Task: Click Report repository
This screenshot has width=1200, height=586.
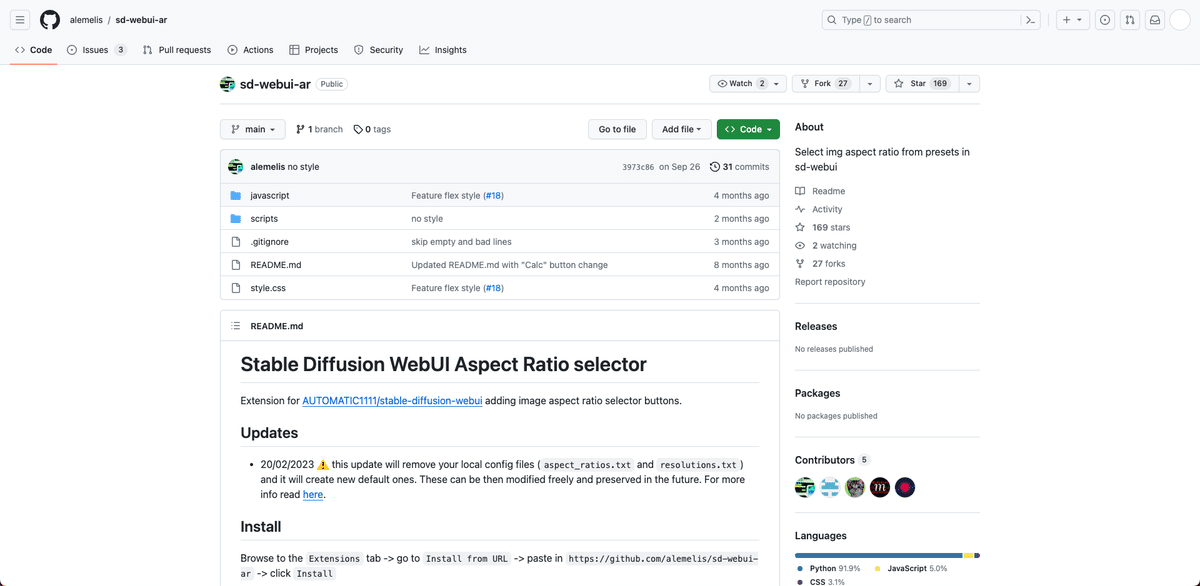Action: coord(830,282)
